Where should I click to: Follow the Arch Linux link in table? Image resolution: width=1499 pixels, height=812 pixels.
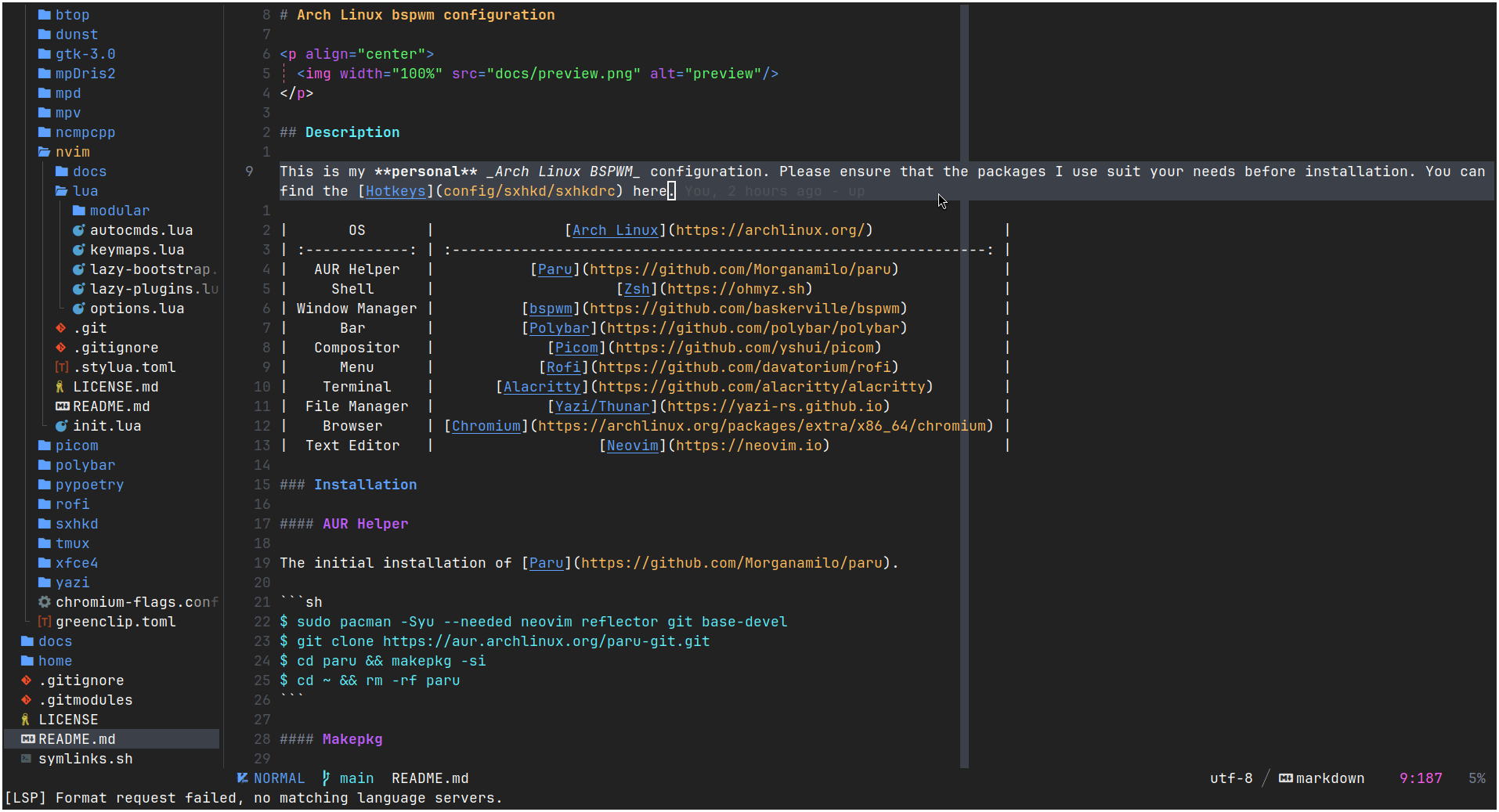click(616, 230)
